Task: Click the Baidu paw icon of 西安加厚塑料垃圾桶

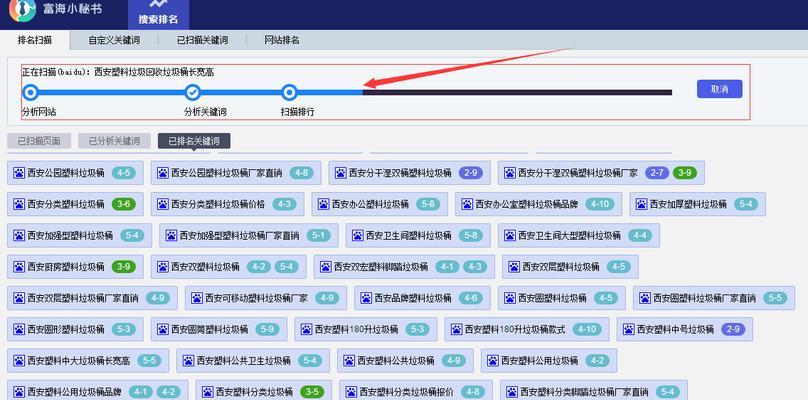Action: 642,204
